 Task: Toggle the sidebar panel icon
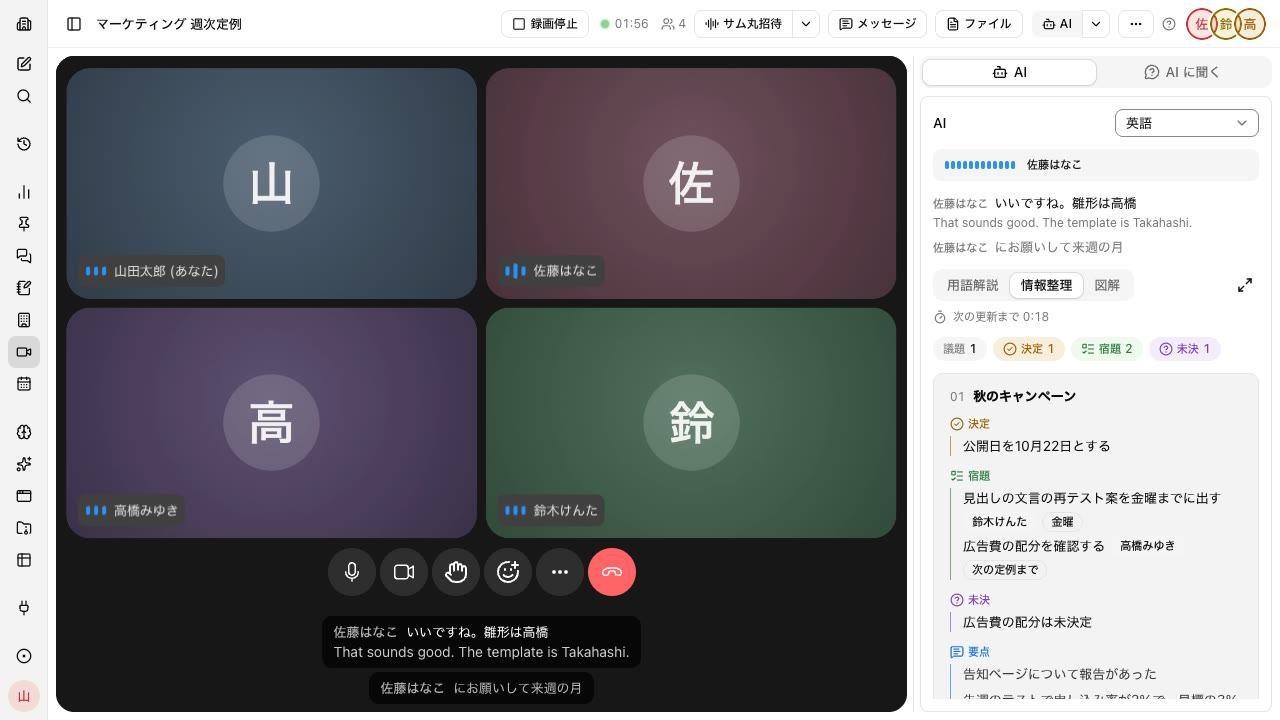point(74,24)
